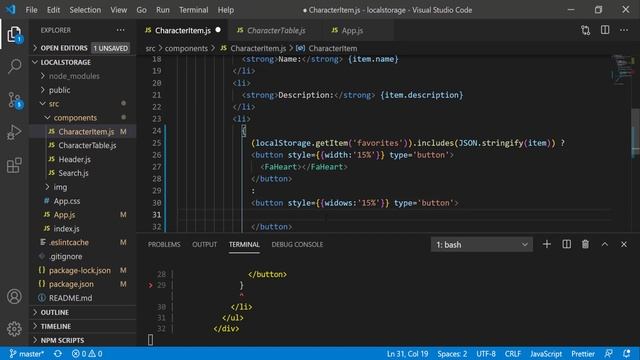
Task: Switch to DEBUG CONSOLE panel tab
Action: pos(297,244)
